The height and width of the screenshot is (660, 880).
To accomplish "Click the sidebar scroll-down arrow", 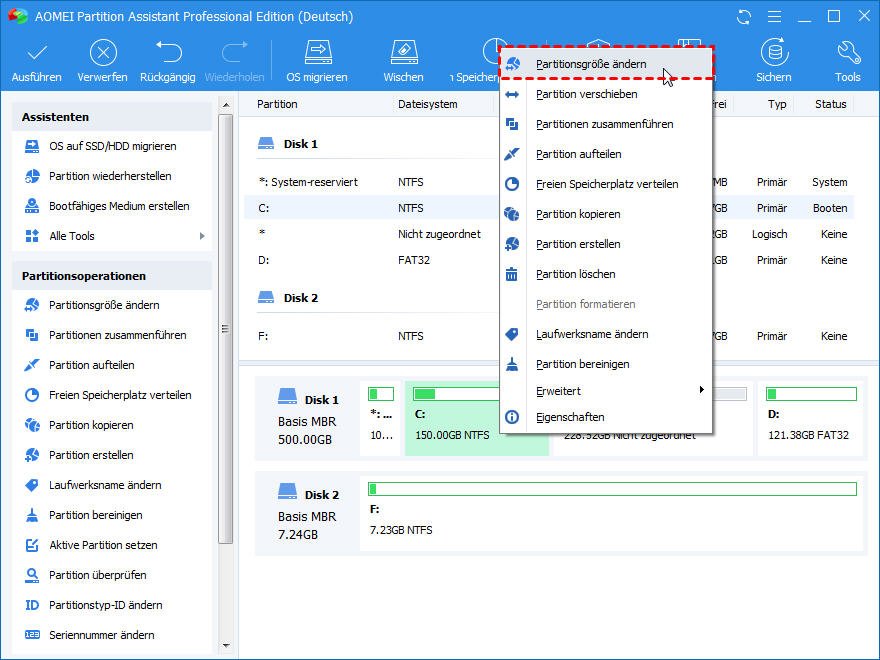I will click(x=226, y=646).
